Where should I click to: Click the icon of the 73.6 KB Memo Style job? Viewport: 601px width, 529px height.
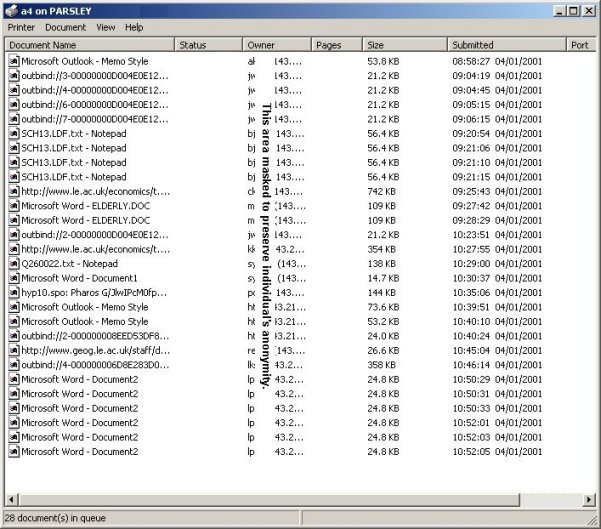click(14, 307)
